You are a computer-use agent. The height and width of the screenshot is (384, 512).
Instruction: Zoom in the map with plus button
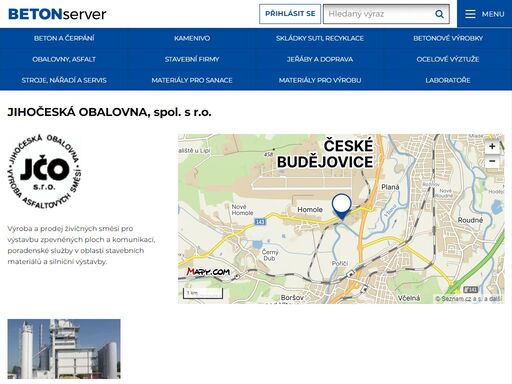[x=492, y=146]
